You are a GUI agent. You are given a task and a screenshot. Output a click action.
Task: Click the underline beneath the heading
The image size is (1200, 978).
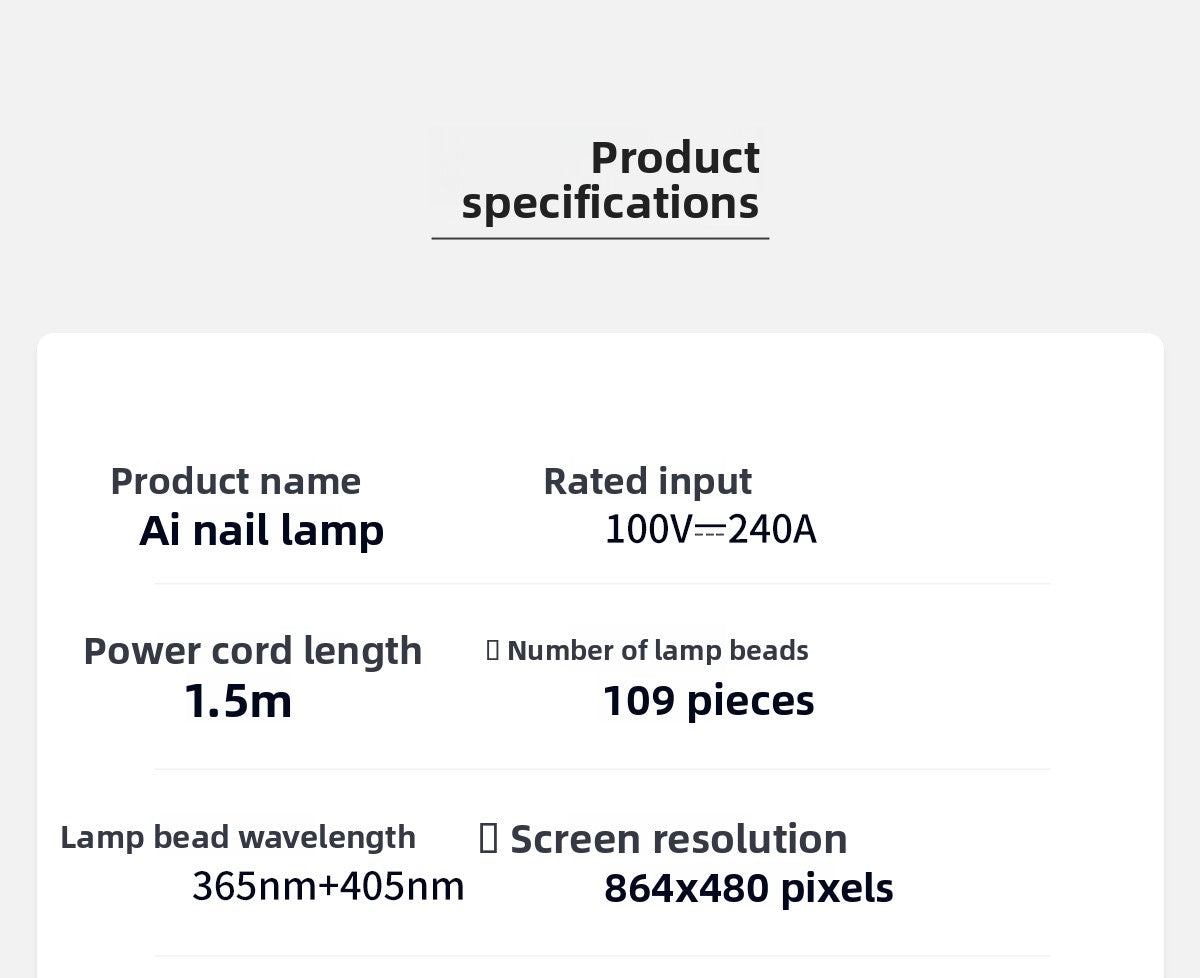(x=600, y=239)
